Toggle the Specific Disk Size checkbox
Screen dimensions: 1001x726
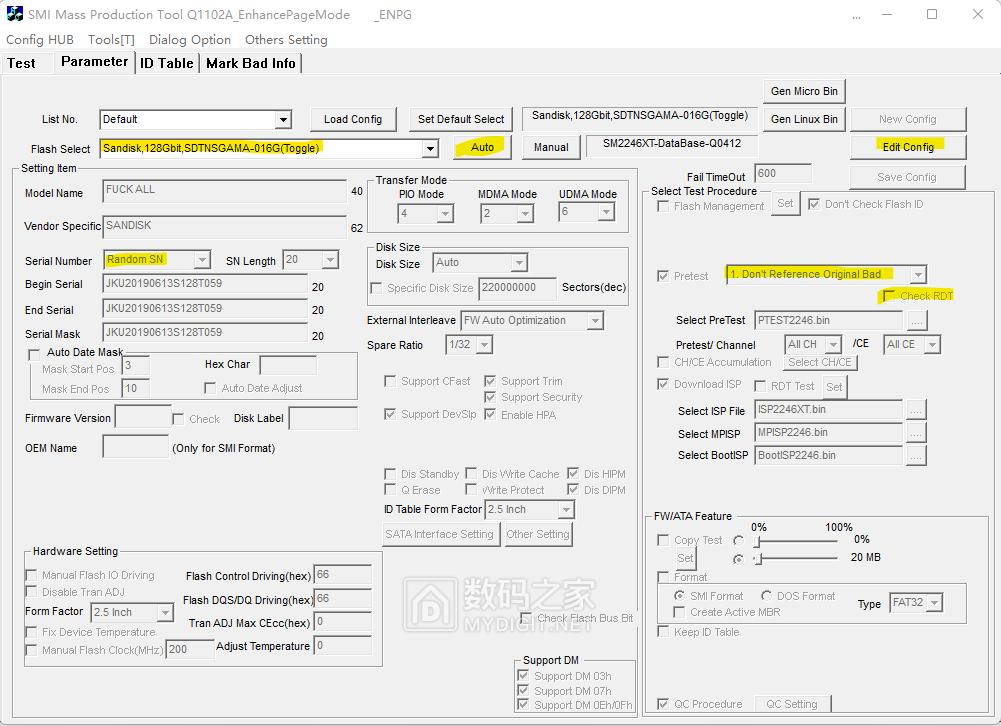377,289
